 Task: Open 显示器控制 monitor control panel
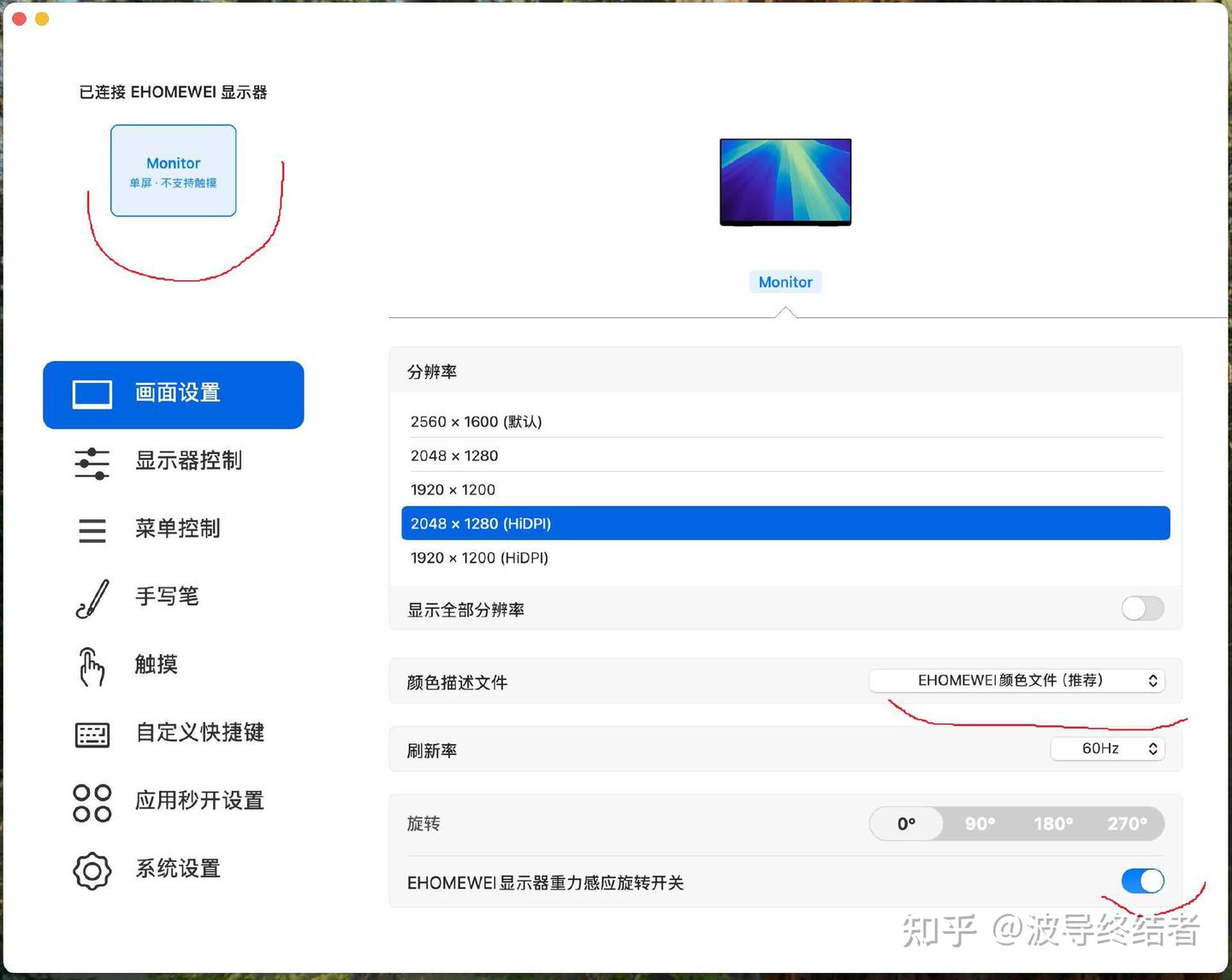(92, 463)
